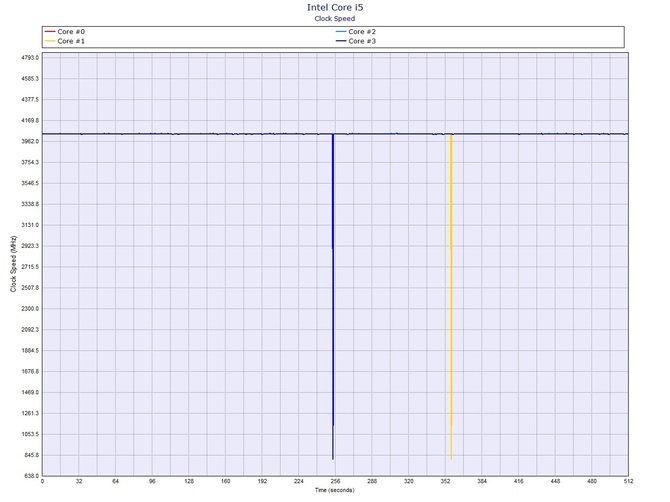Click the 352 x-axis tick label

pyautogui.click(x=445, y=481)
